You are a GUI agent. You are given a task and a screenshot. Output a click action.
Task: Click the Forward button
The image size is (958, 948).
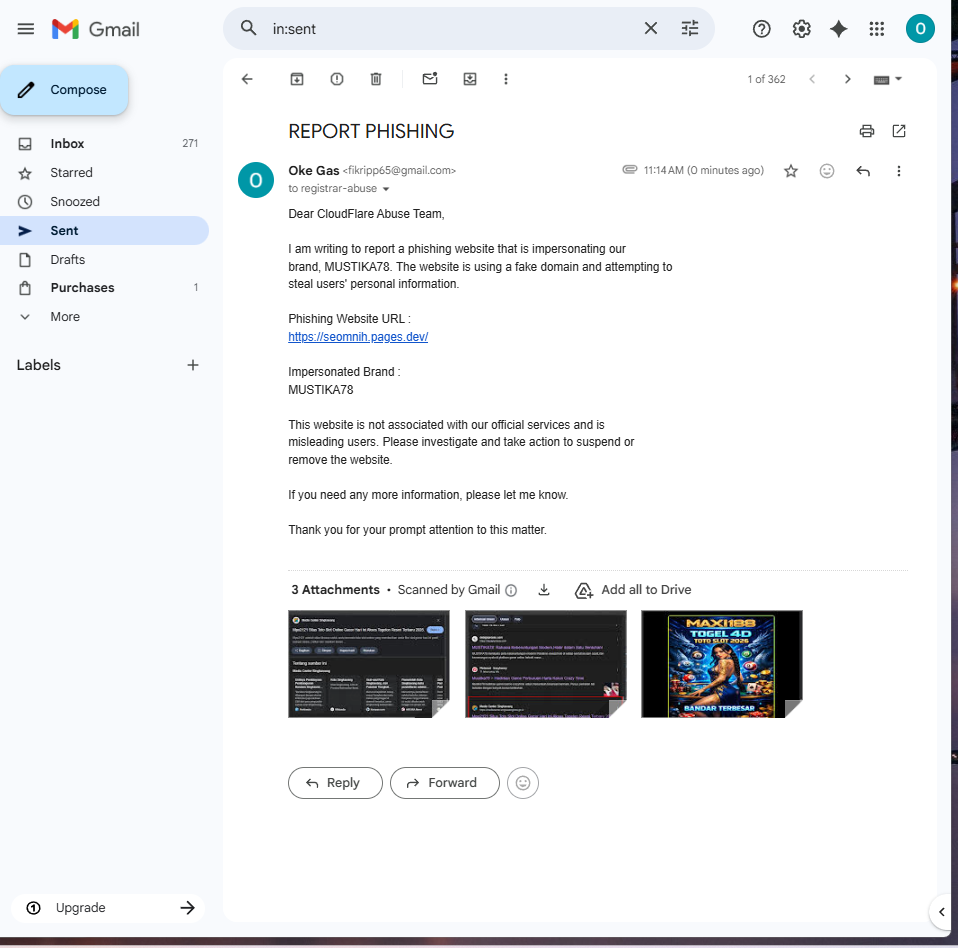point(444,782)
